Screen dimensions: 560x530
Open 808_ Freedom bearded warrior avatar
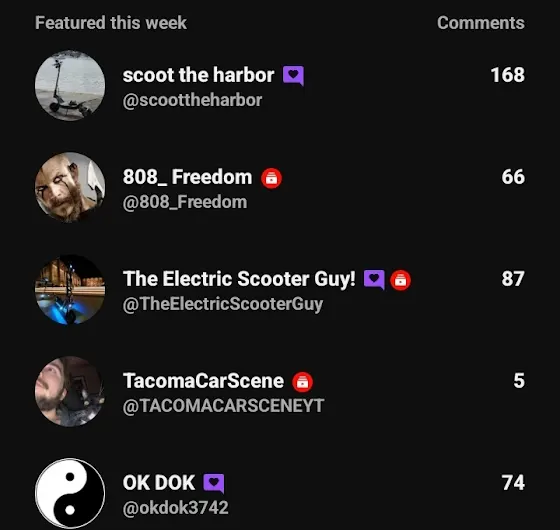[70, 188]
